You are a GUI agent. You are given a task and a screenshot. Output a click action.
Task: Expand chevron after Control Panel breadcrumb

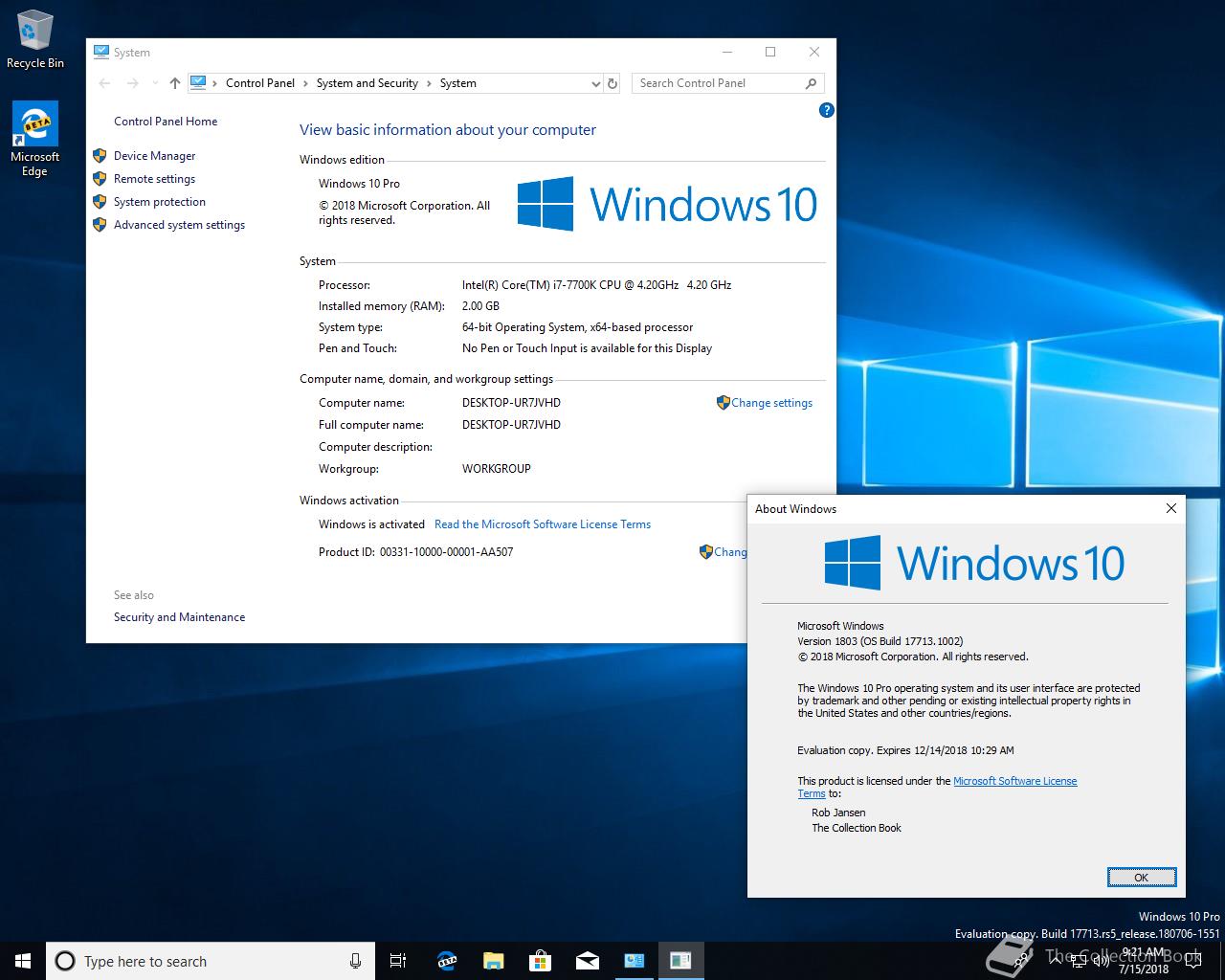pyautogui.click(x=306, y=83)
